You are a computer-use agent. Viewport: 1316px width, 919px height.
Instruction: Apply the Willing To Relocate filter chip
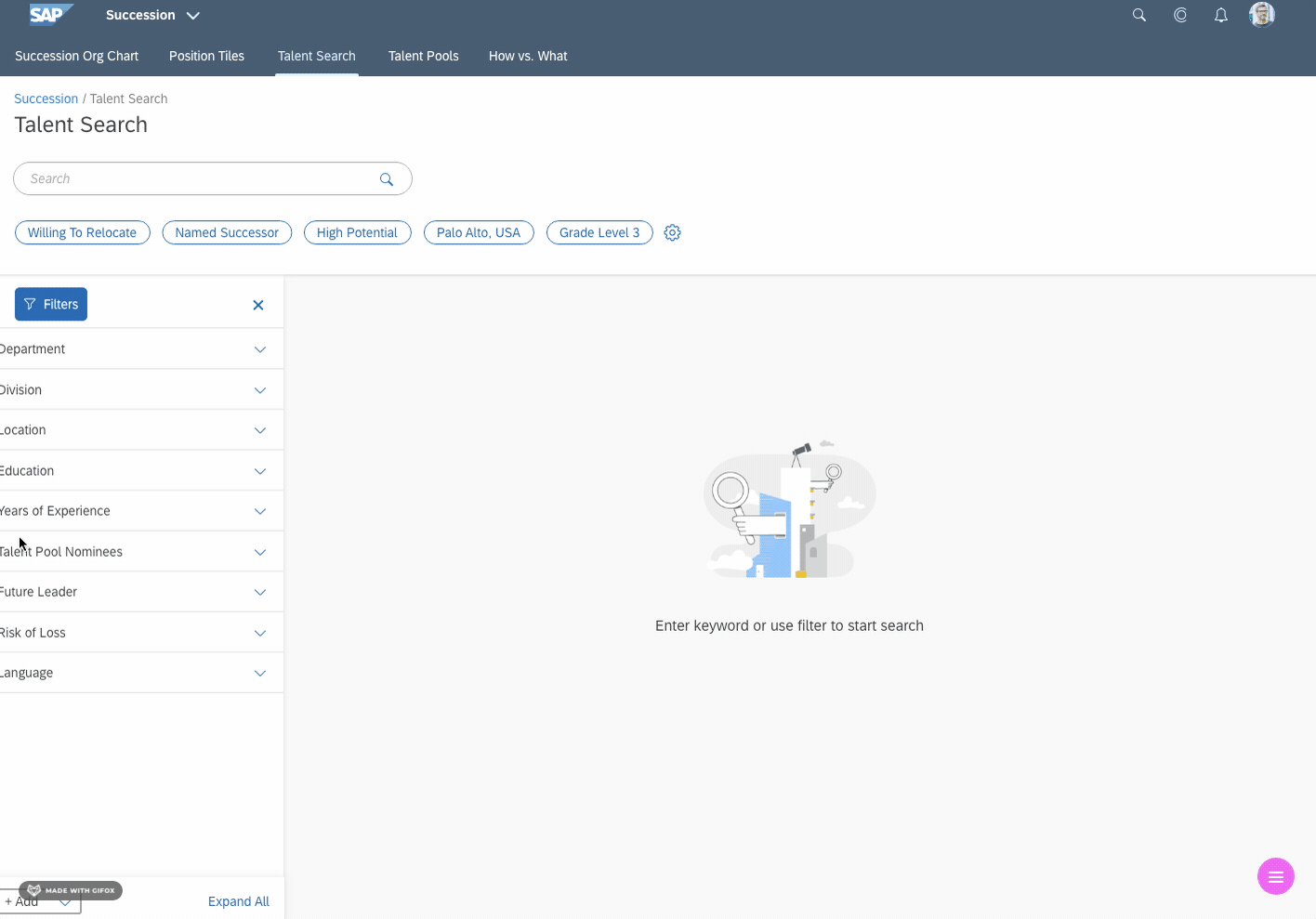click(x=82, y=232)
